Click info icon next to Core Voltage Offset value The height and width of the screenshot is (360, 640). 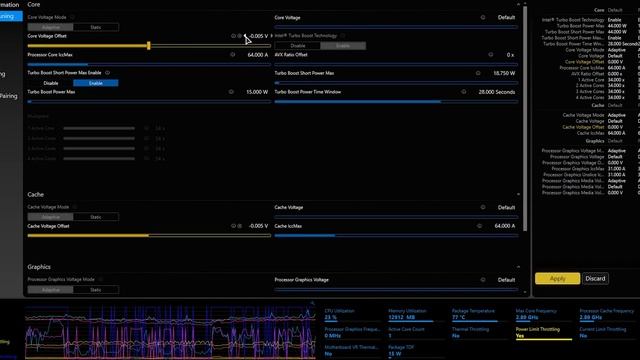coord(233,36)
